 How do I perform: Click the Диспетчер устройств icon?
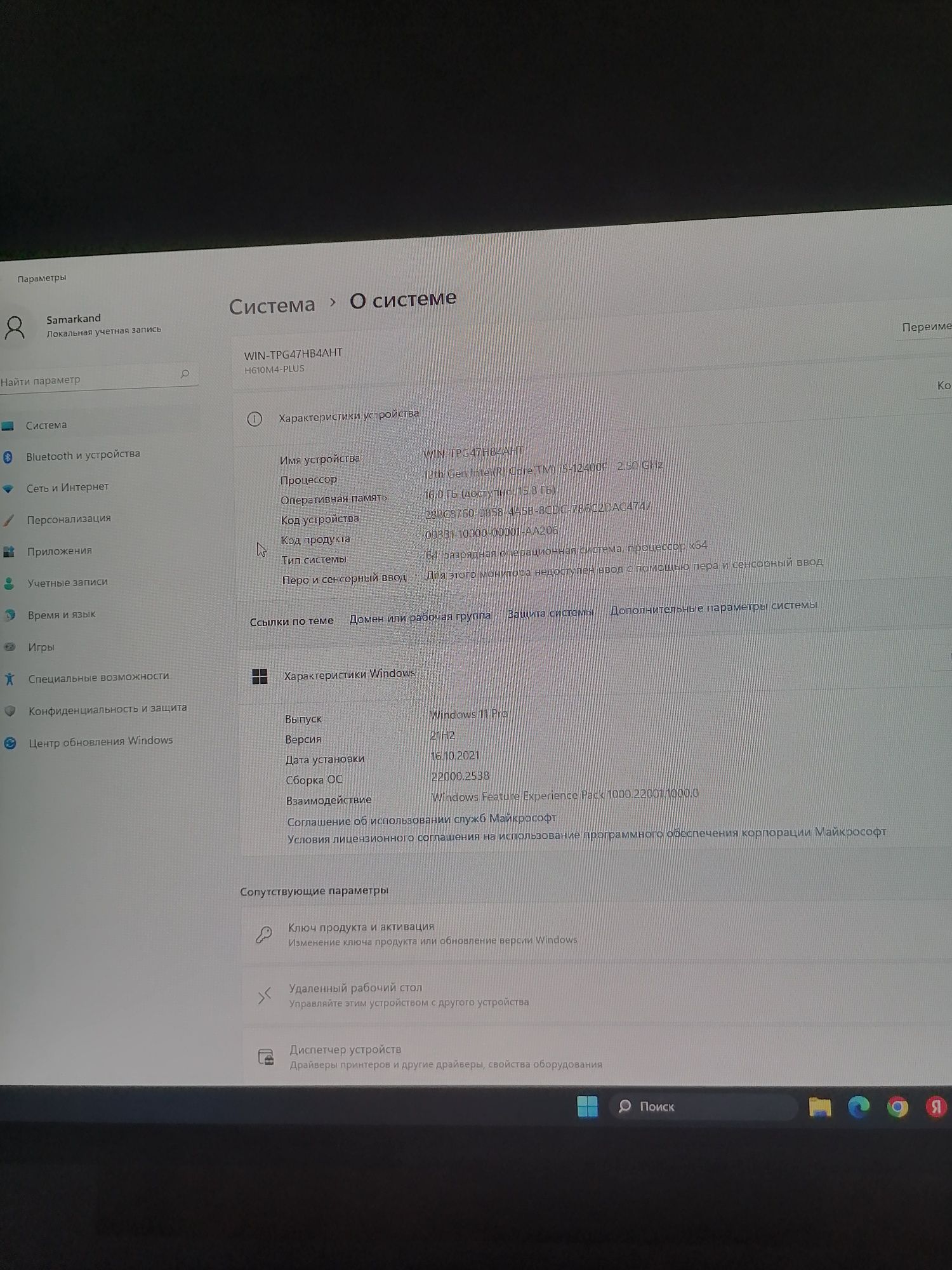[266, 1057]
